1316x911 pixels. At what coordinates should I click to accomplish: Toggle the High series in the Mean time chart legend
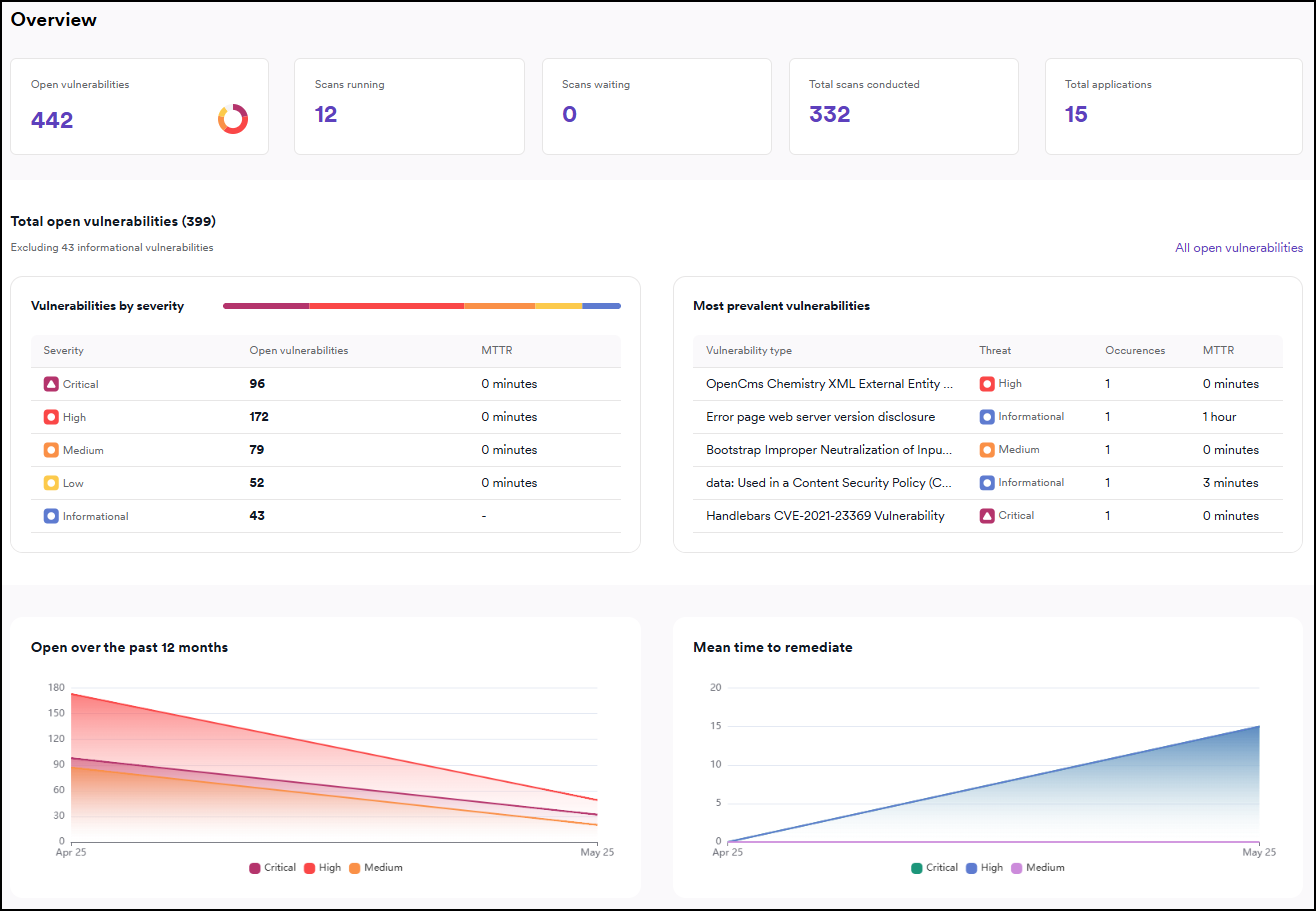(x=984, y=867)
